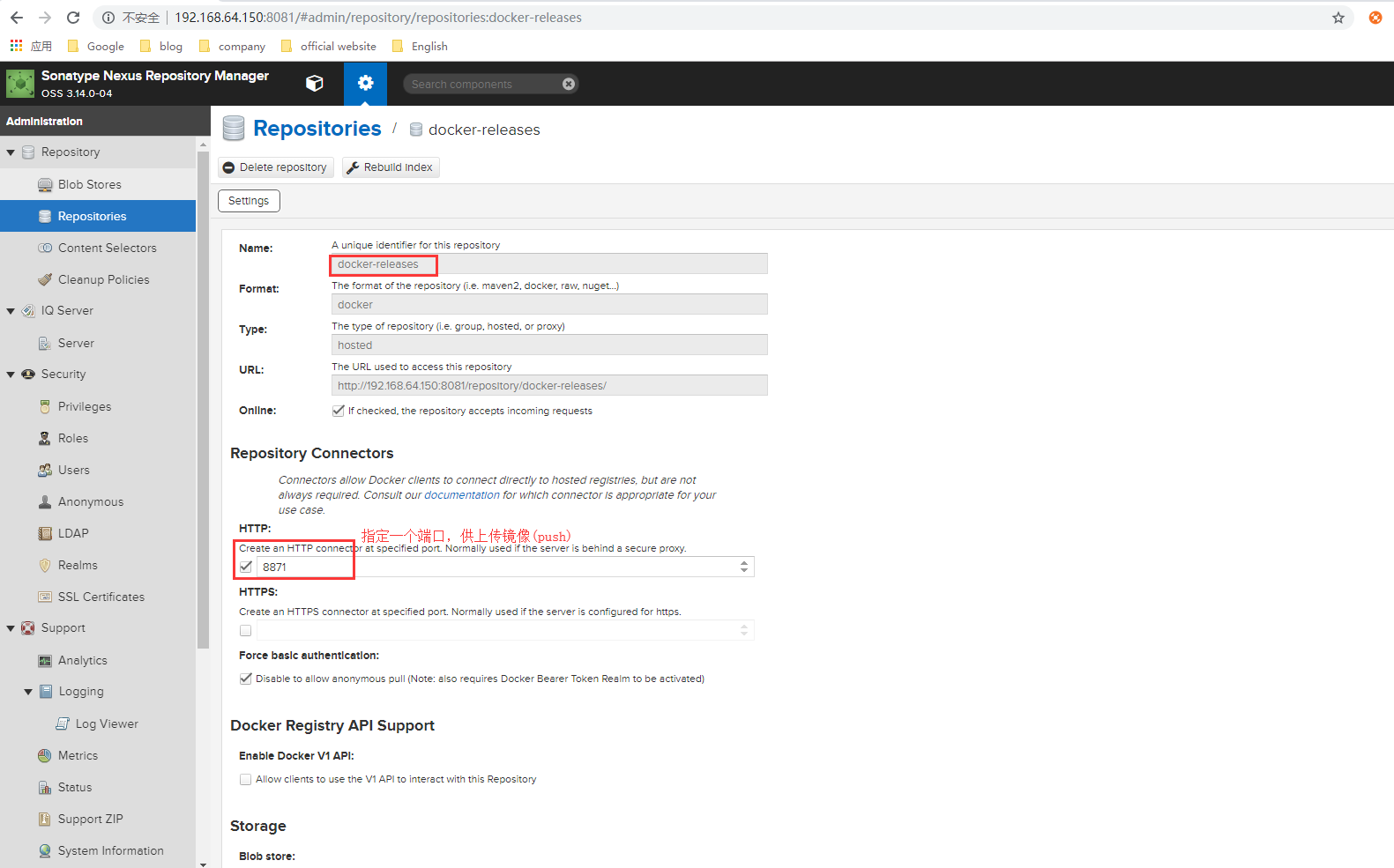Open the Browse cube icon in header
1394x868 pixels.
(314, 83)
